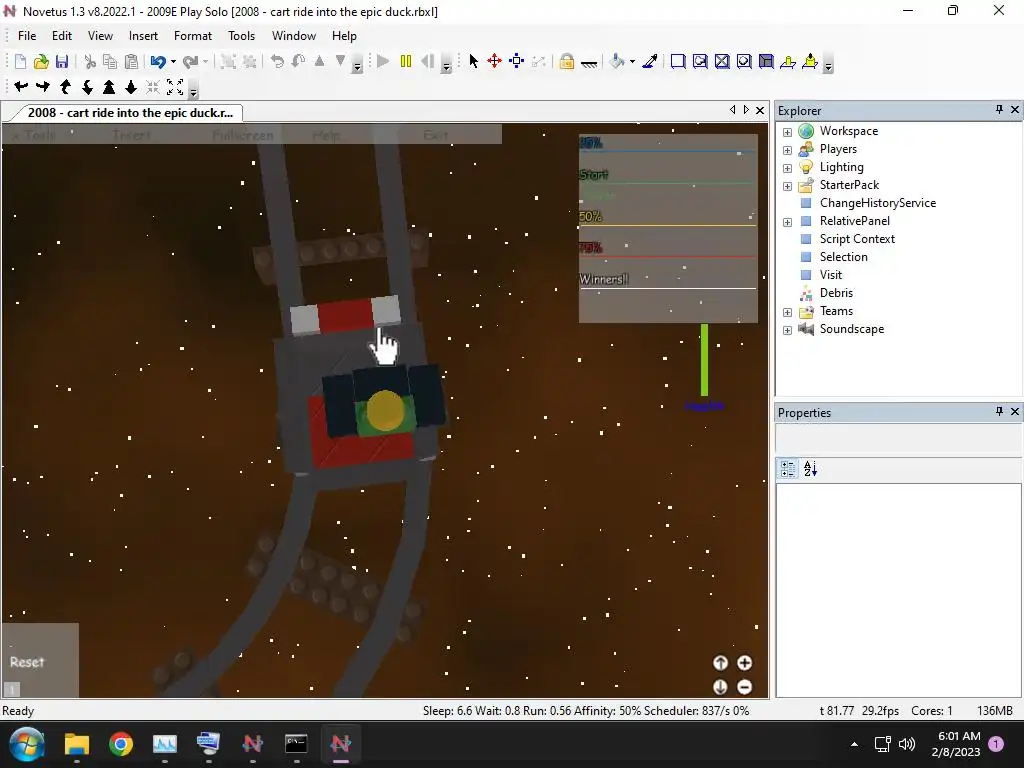This screenshot has height=768, width=1024.
Task: Click the tilt camera down toolbar arrow
Action: 87,86
